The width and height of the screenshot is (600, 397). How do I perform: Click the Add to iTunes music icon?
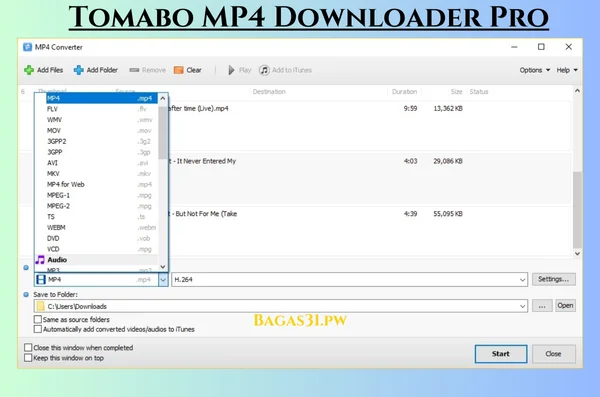[264, 70]
